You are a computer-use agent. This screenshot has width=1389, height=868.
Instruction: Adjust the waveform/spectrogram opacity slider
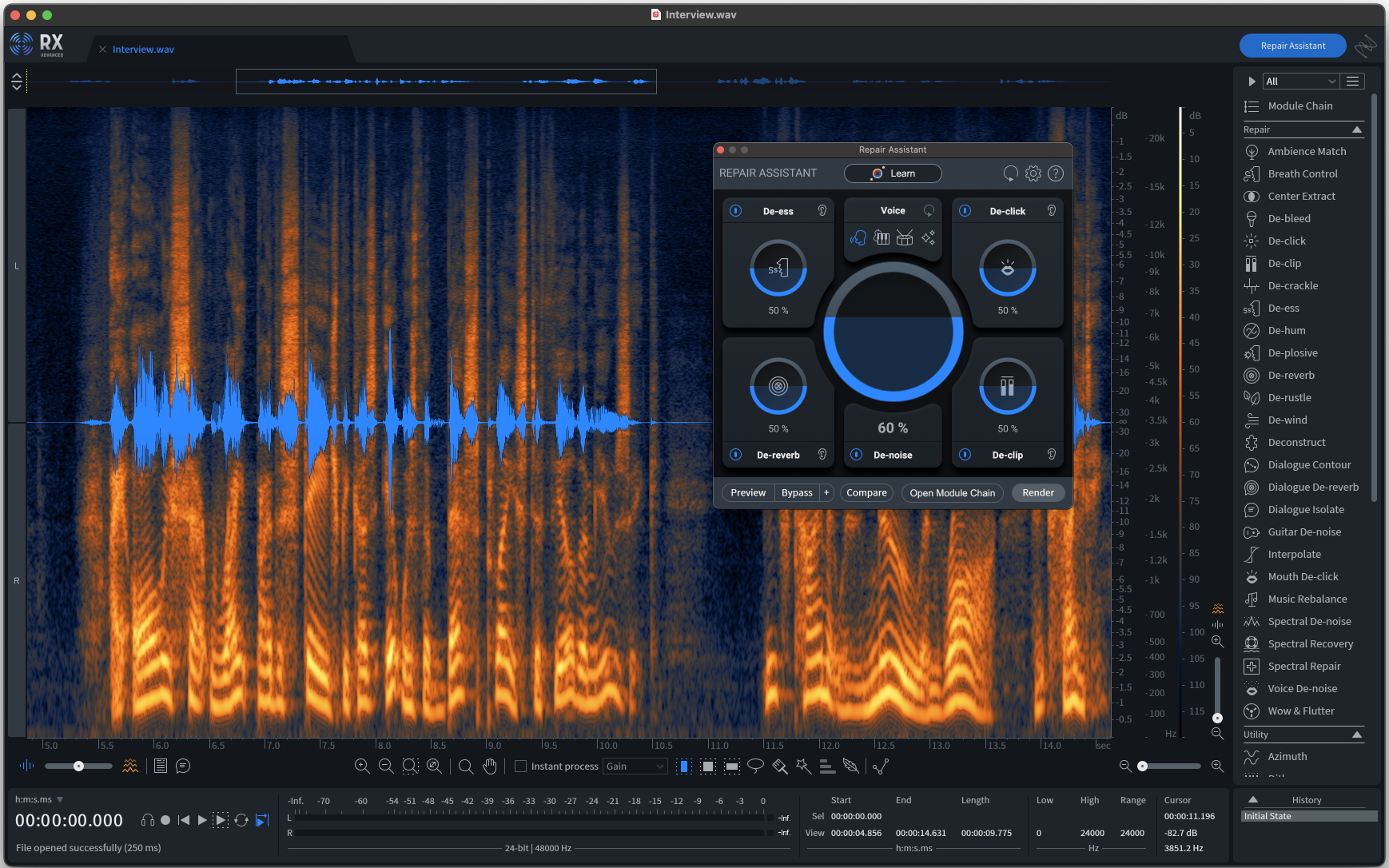tap(78, 766)
